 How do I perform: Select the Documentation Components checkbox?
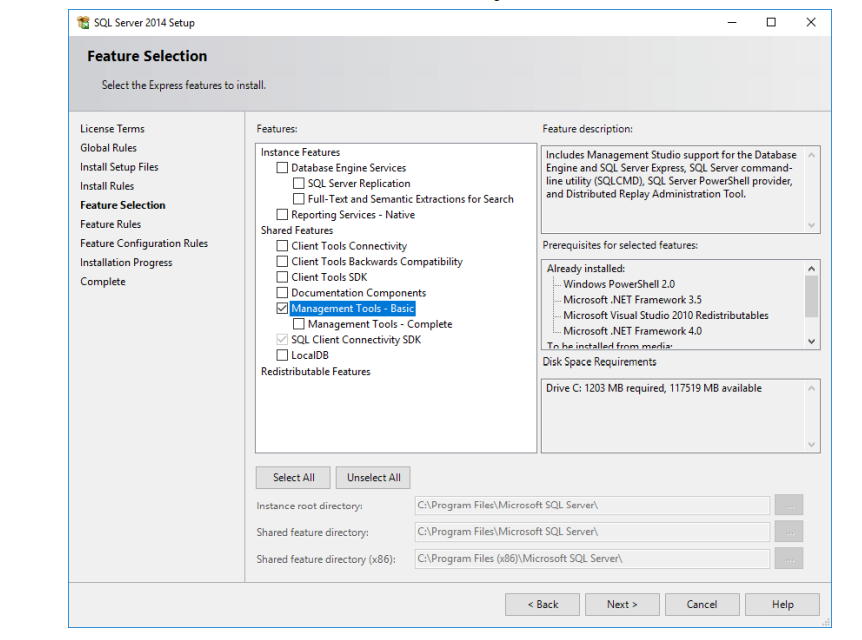282,293
